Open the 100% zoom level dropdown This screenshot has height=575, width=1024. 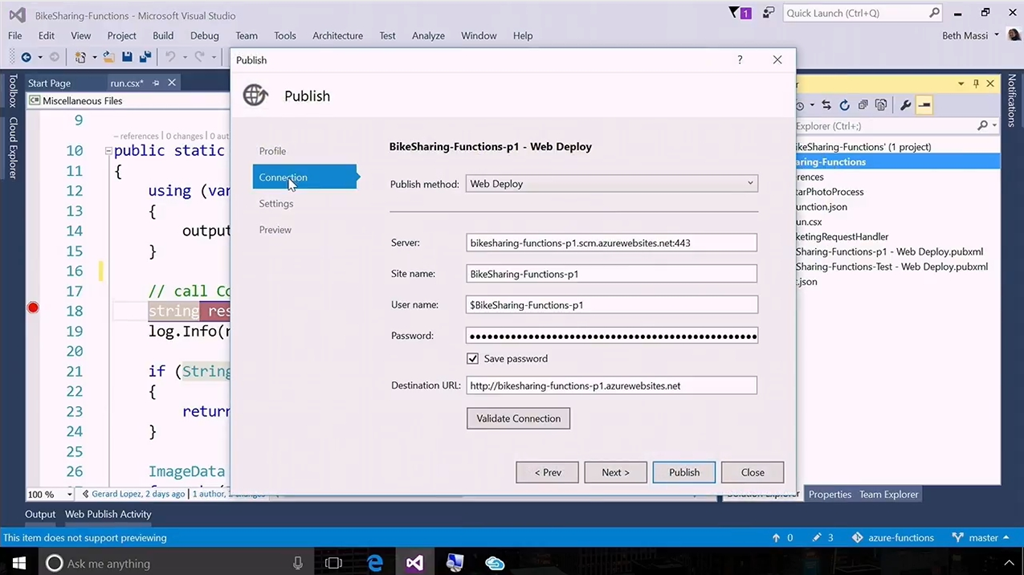69,494
